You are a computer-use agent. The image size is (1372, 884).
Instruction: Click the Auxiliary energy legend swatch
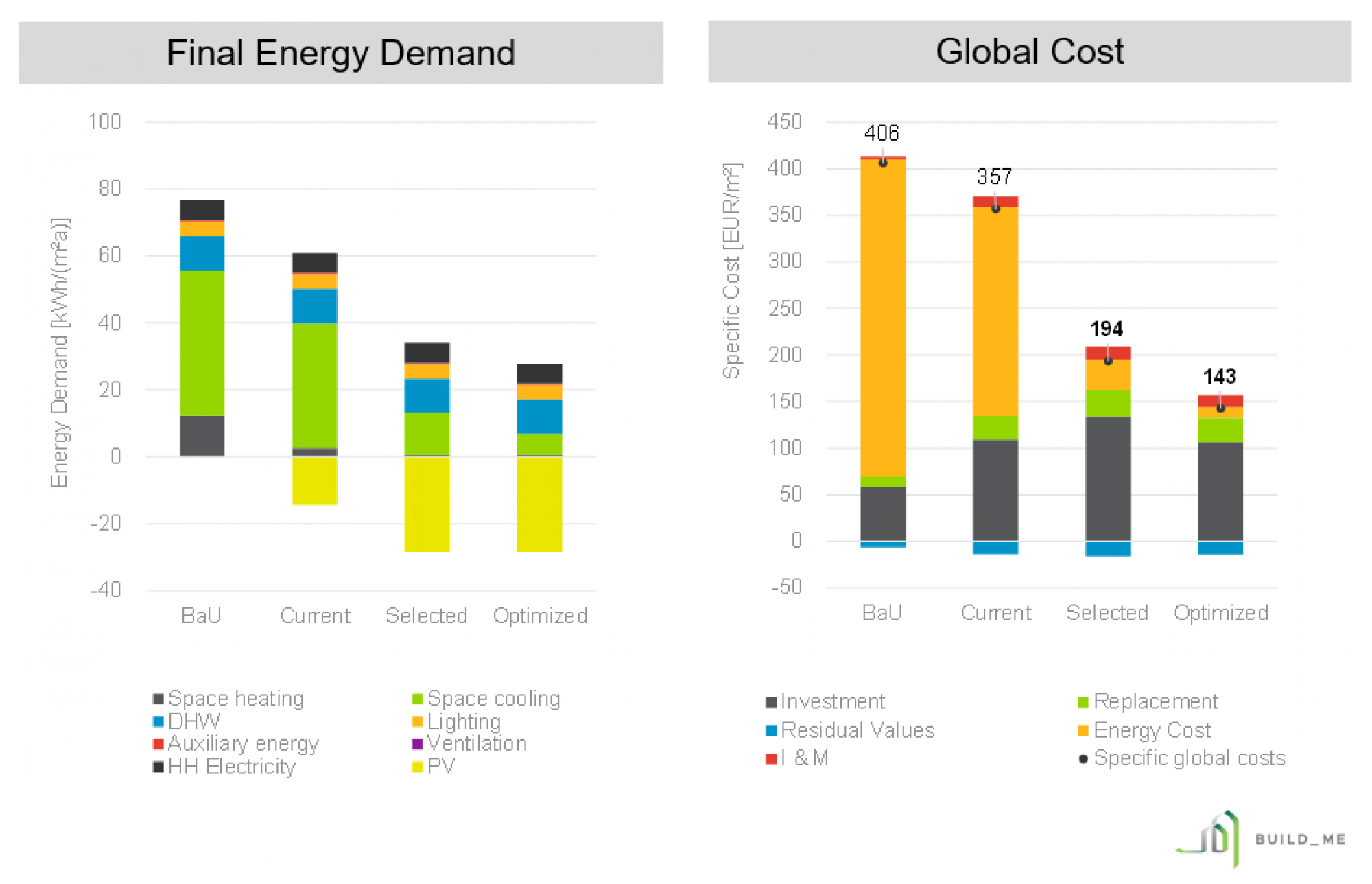158,744
